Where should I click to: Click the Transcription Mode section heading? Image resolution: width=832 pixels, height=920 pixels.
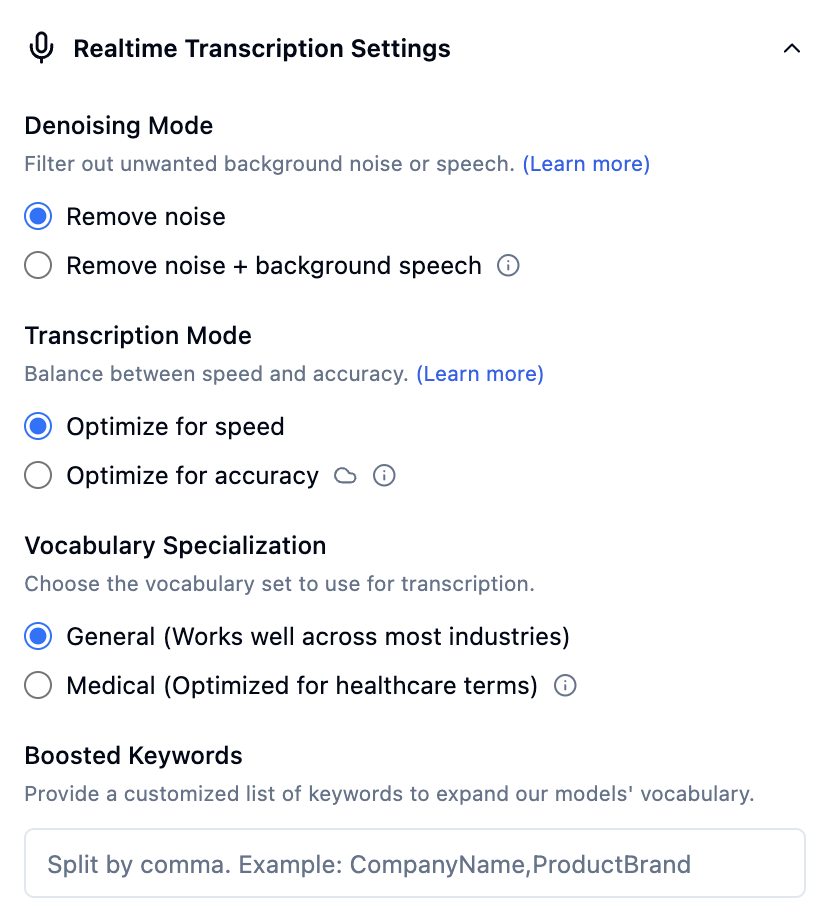coord(138,336)
